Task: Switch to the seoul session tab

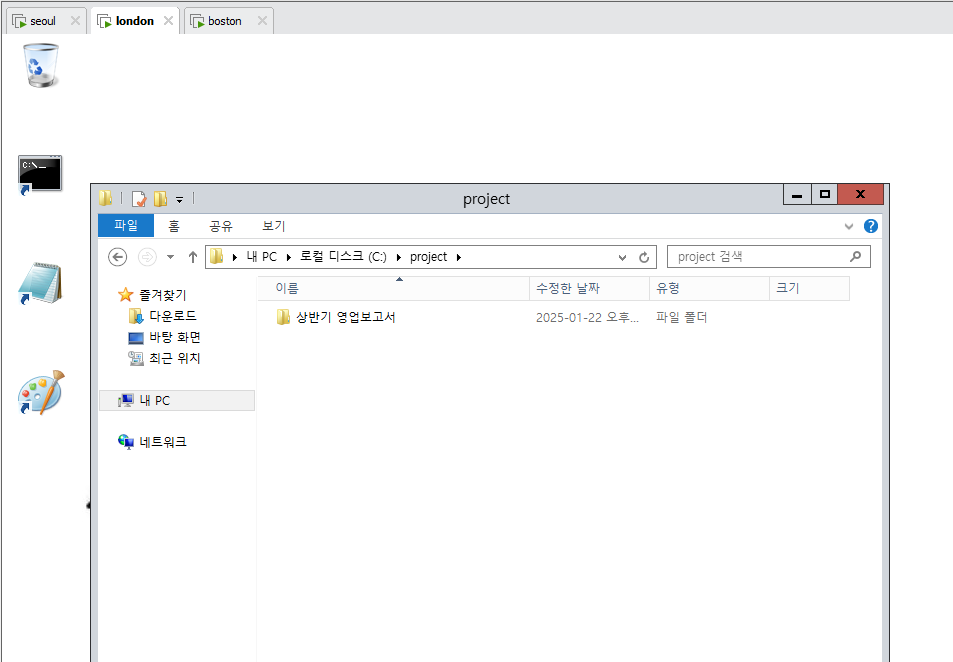Action: click(43, 21)
